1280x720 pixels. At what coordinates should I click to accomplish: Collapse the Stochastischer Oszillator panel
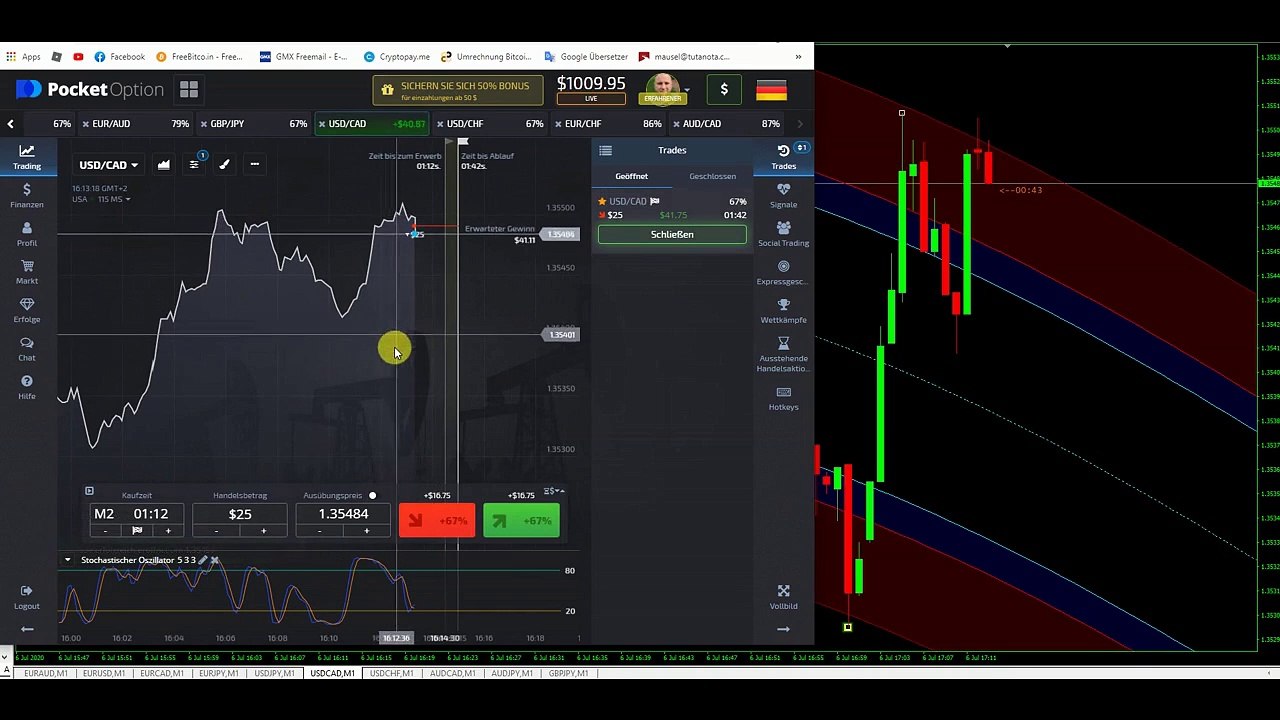67,560
